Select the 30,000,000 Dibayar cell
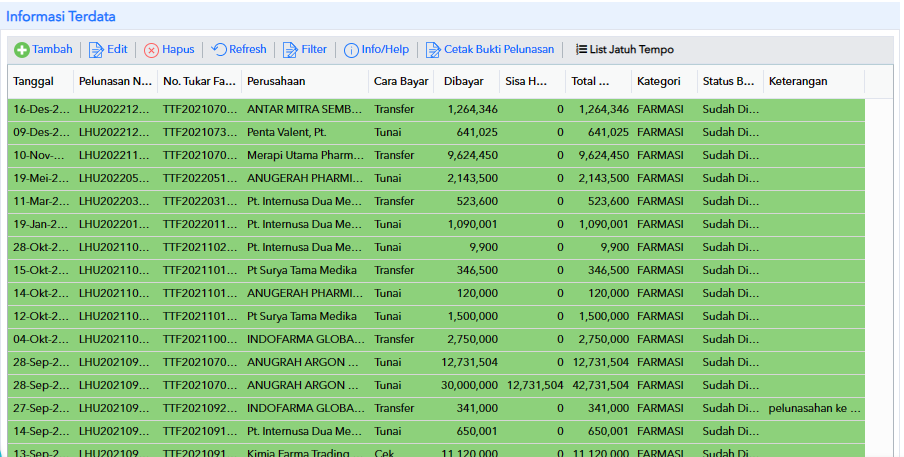 coord(467,386)
